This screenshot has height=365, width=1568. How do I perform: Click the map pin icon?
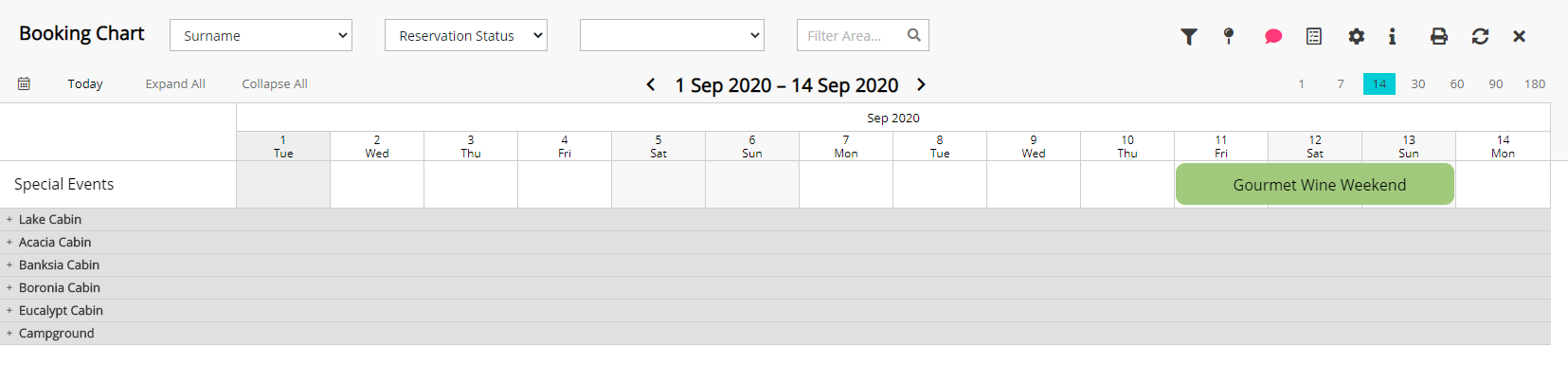(1229, 36)
